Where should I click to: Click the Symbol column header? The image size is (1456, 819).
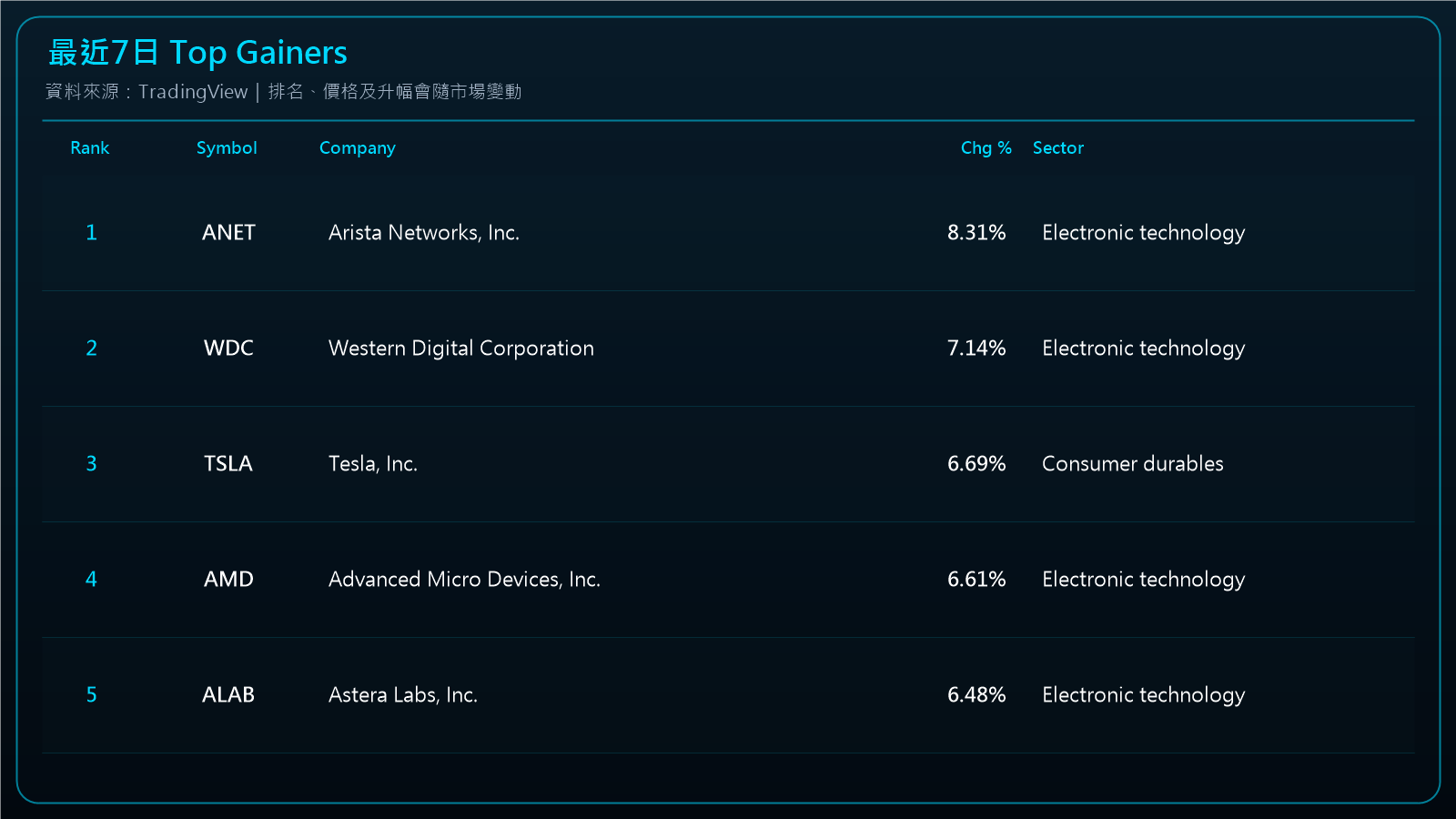pos(227,148)
